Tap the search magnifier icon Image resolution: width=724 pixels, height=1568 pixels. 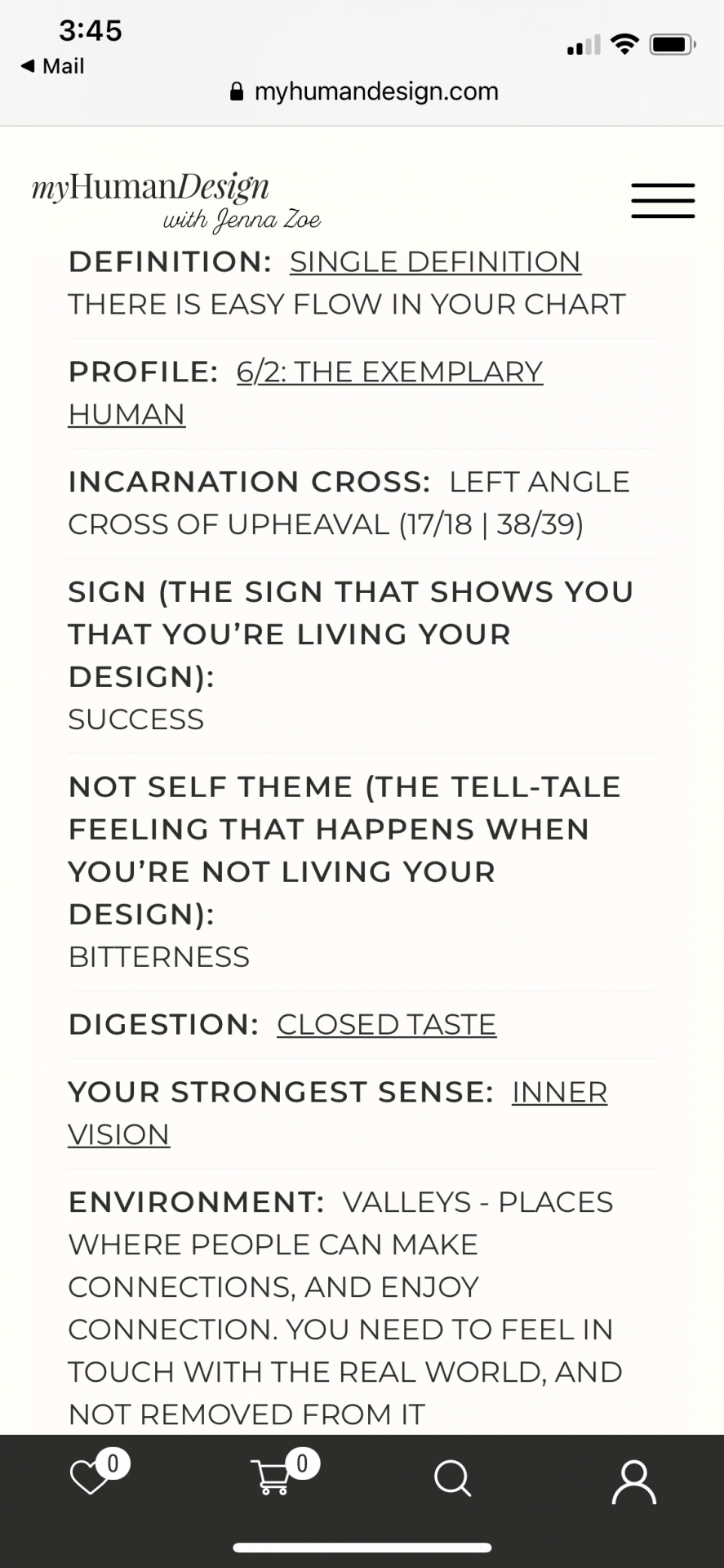point(453,1478)
